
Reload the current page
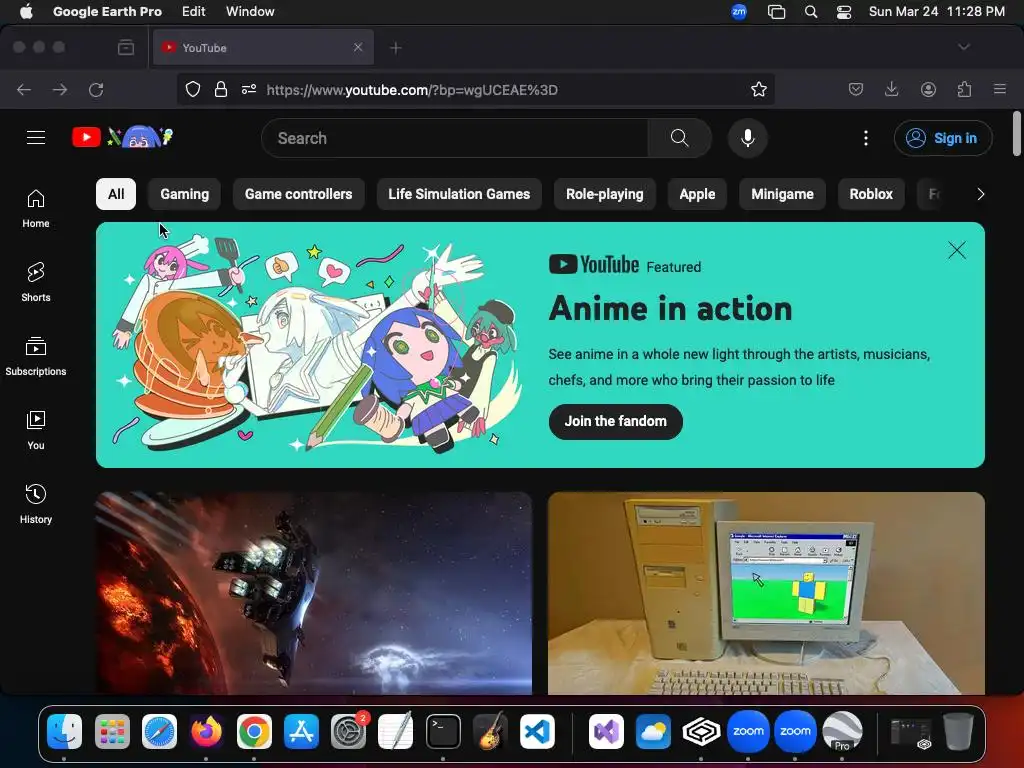pos(96,89)
